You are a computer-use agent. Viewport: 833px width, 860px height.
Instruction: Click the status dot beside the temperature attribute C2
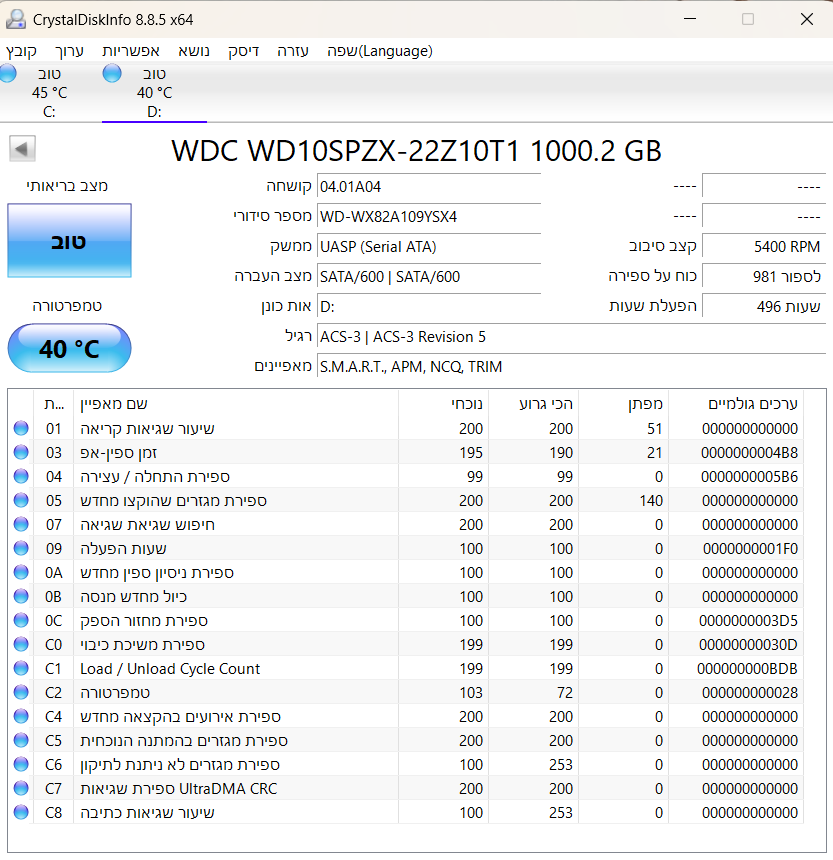click(x=22, y=692)
